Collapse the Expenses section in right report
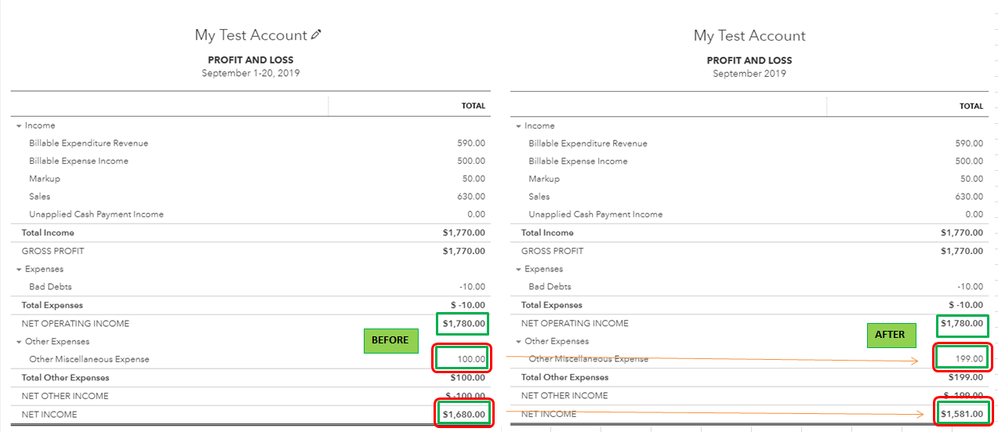 pyautogui.click(x=519, y=269)
